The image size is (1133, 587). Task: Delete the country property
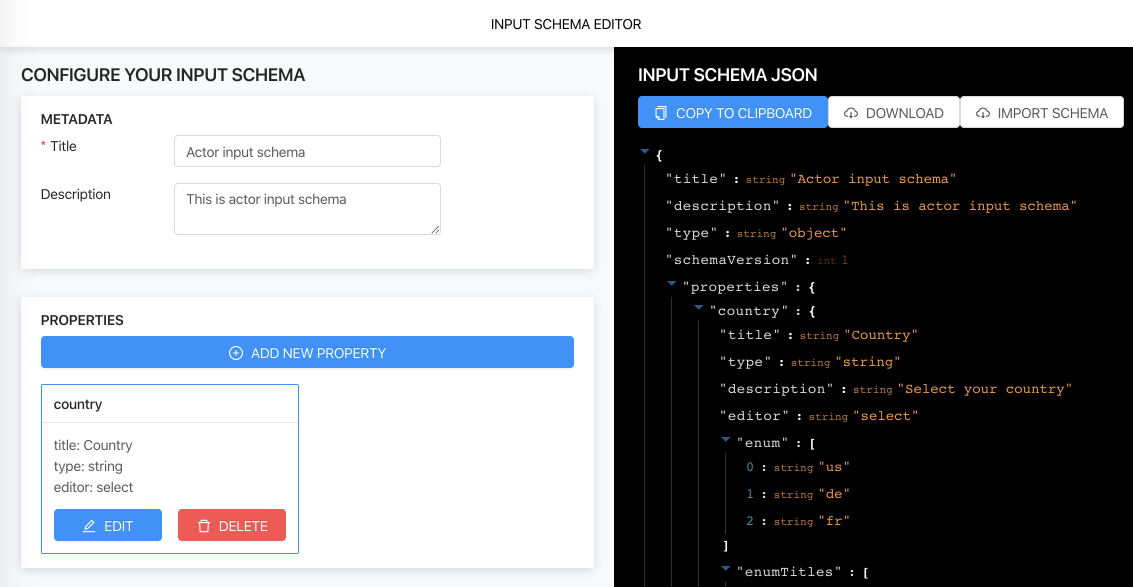point(231,524)
